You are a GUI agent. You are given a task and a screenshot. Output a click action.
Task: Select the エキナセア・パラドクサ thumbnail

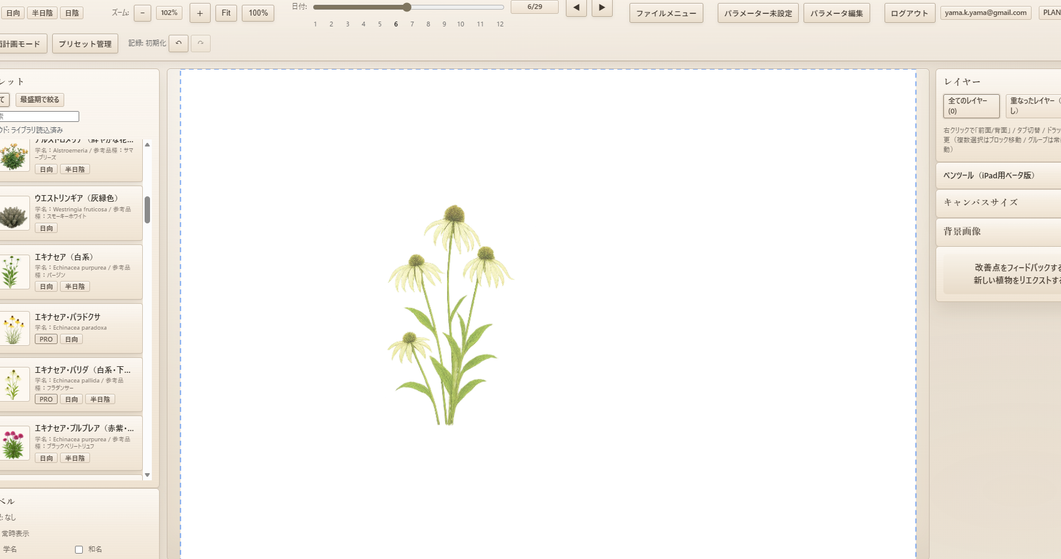pyautogui.click(x=14, y=329)
